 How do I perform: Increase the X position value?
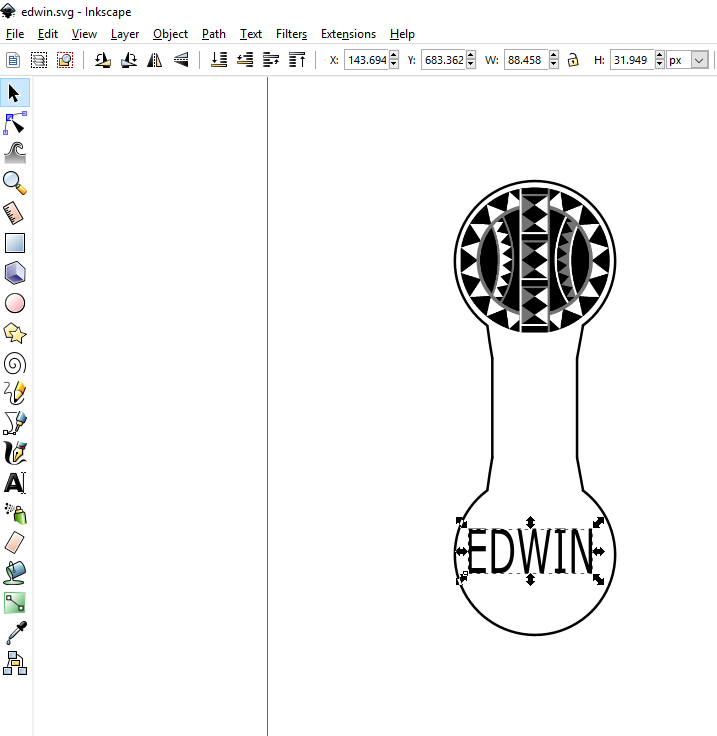394,55
